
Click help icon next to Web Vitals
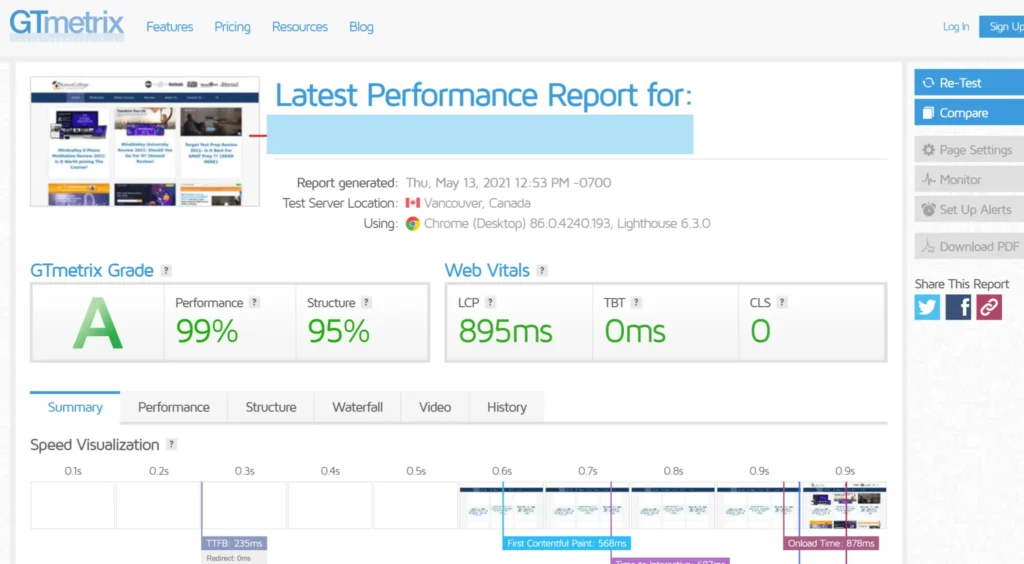[x=542, y=271]
